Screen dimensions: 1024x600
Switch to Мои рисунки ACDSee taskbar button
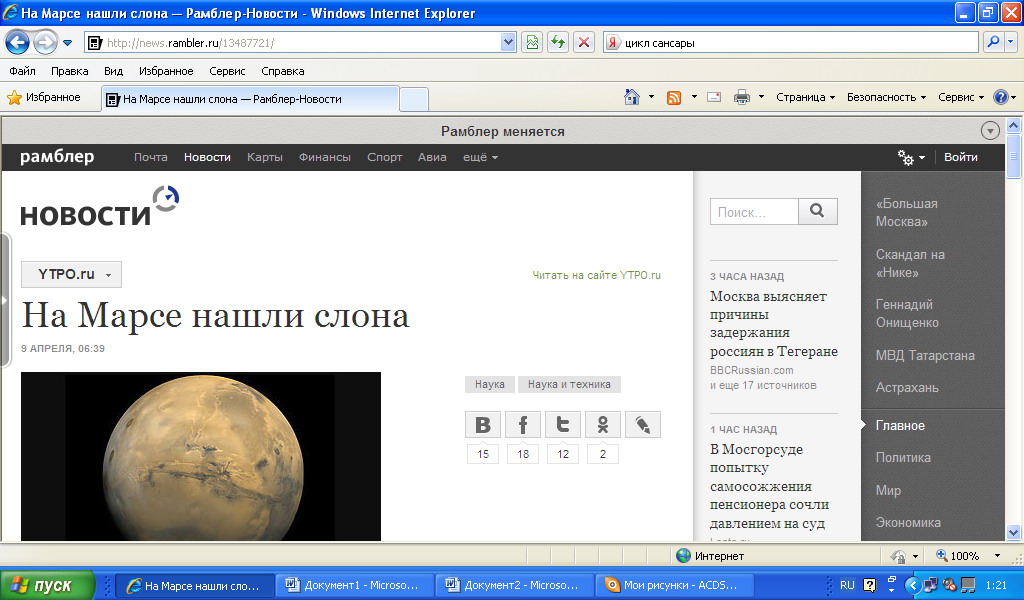click(x=674, y=585)
